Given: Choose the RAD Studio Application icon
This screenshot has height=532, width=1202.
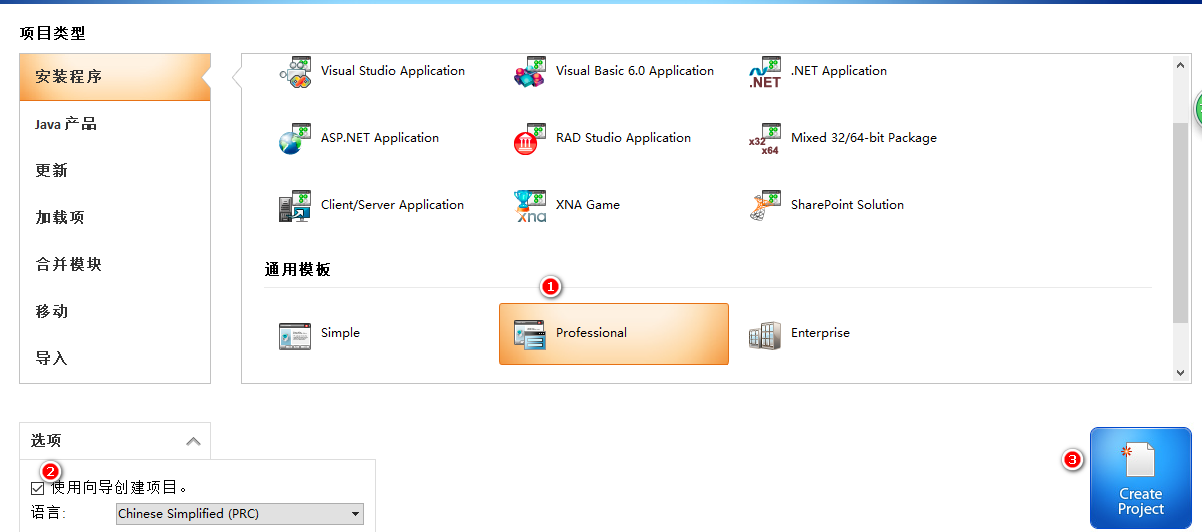Looking at the screenshot, I should tap(530, 139).
